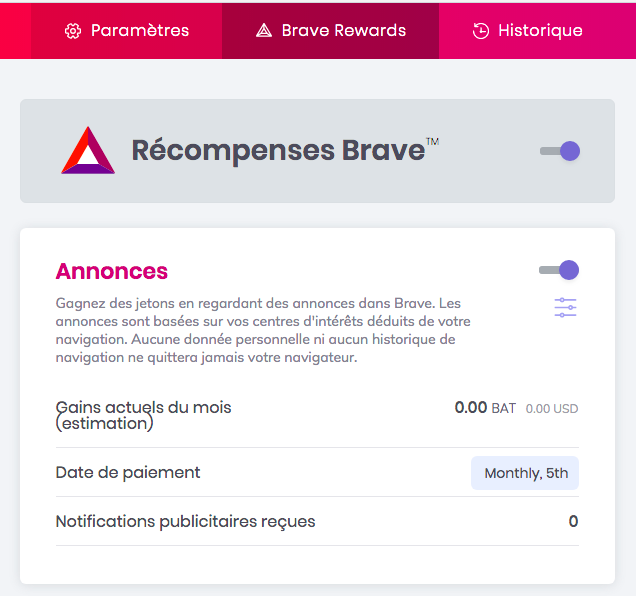Click the Date de paiement label
The height and width of the screenshot is (596, 636).
(x=128, y=472)
